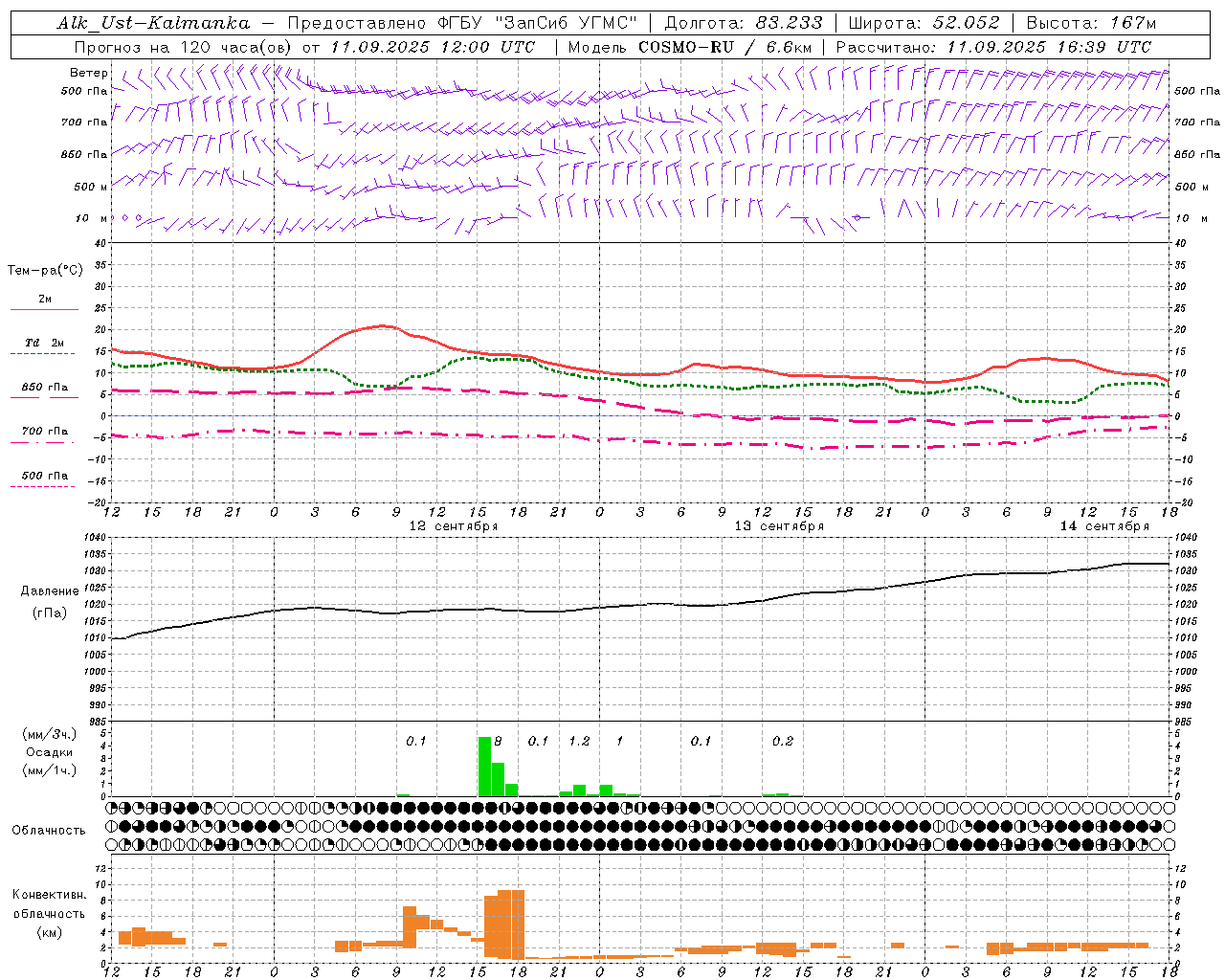Click the peak of the red temperature curve
Viewport: 1225px width, 980px height.
[x=383, y=326]
